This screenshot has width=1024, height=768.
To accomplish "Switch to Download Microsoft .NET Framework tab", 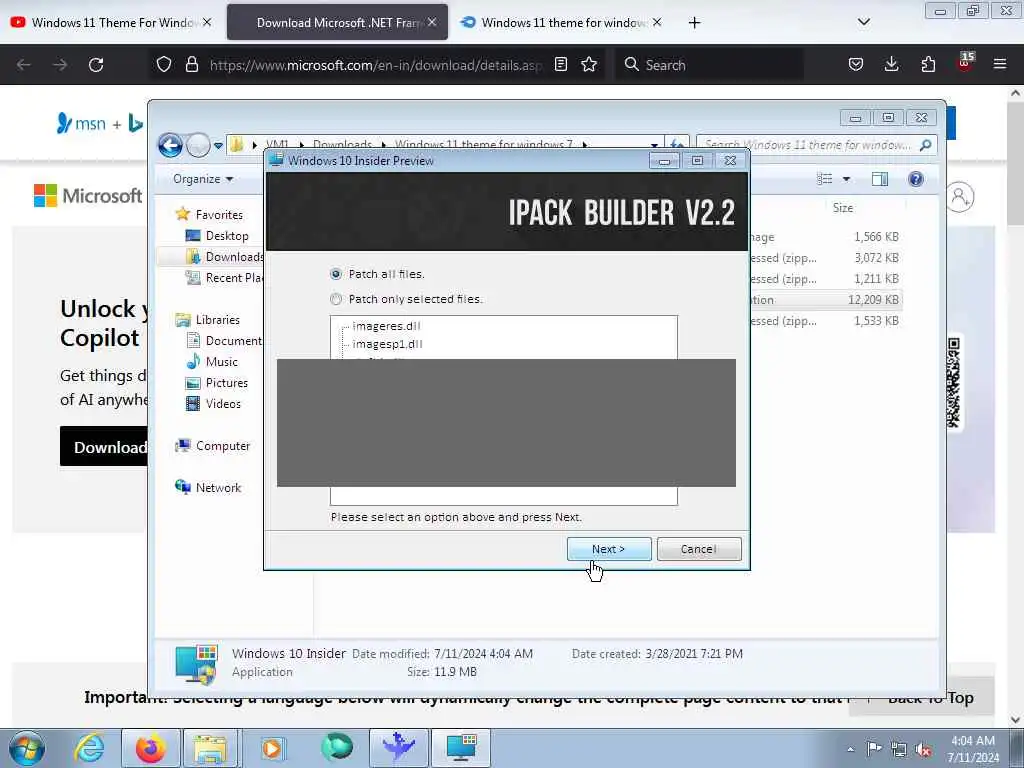I will point(337,22).
